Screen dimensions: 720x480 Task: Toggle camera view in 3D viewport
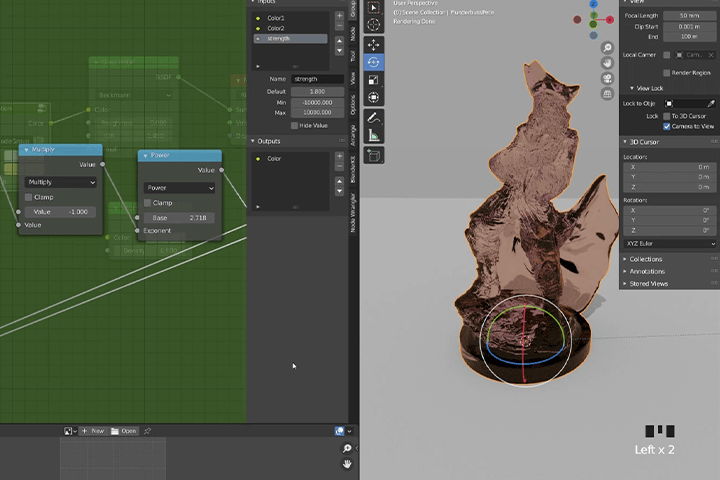(x=608, y=79)
